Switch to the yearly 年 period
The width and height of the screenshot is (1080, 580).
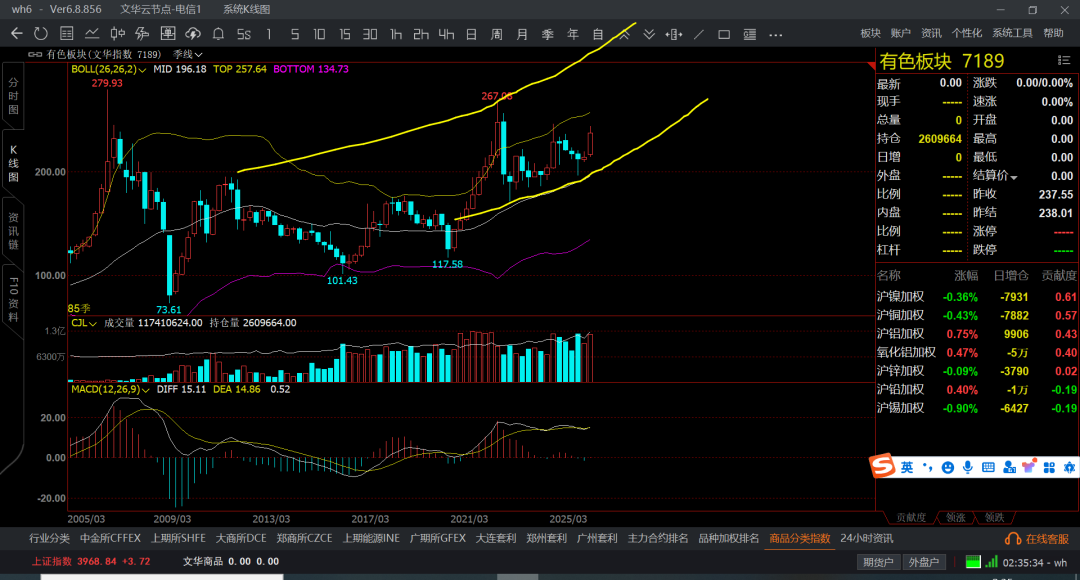[x=572, y=34]
